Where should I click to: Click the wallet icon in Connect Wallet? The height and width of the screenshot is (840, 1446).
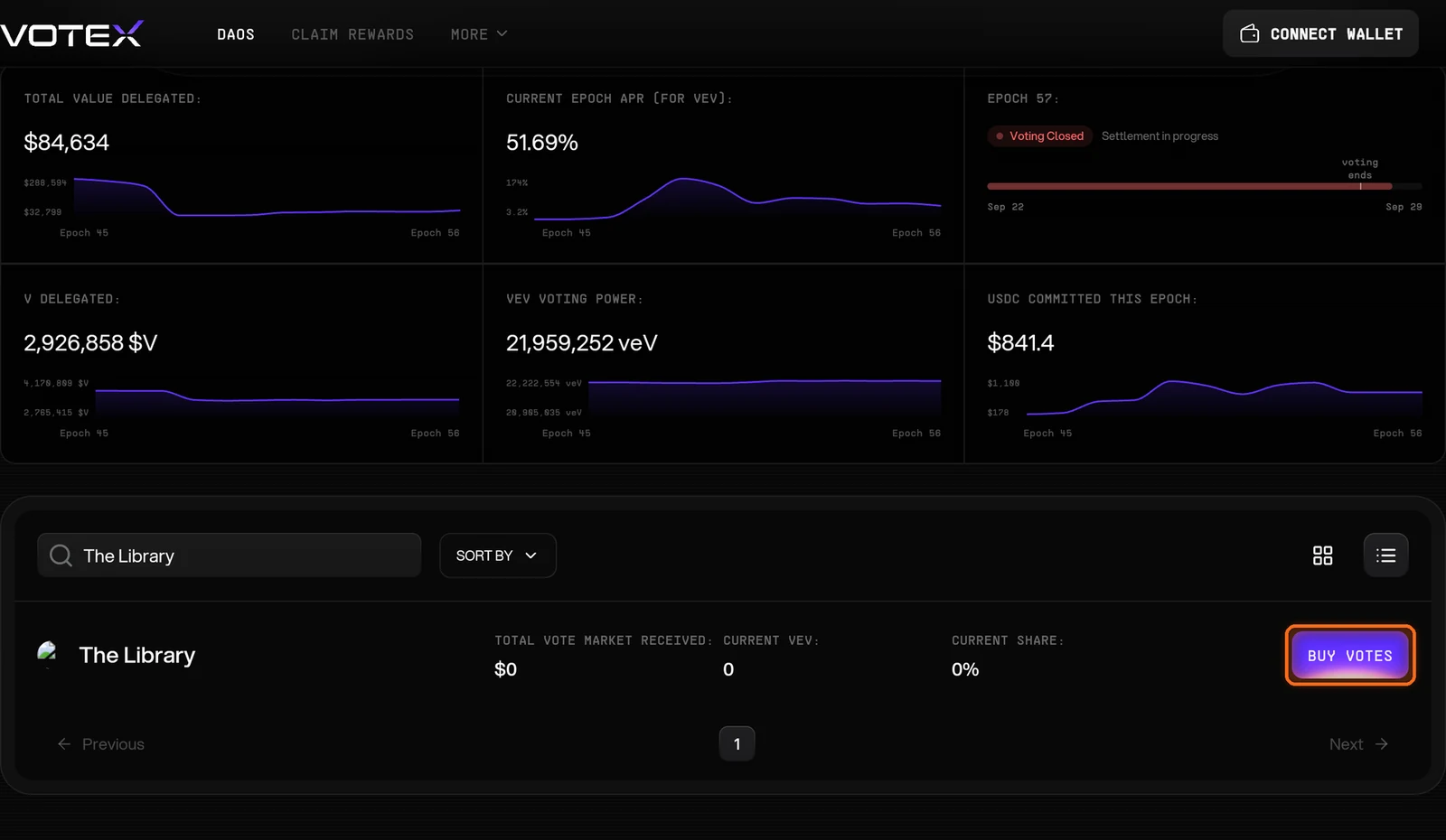[x=1250, y=33]
